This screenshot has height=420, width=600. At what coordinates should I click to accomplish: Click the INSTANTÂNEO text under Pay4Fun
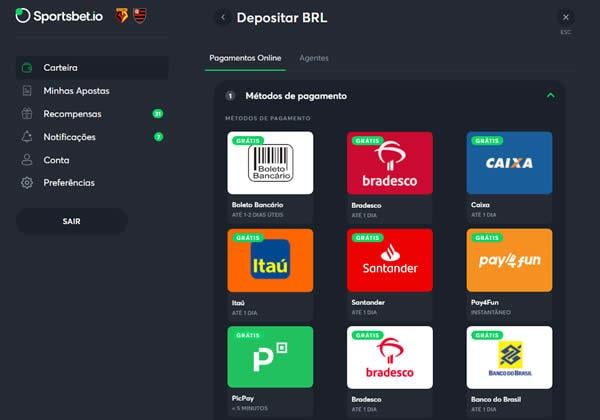491,312
